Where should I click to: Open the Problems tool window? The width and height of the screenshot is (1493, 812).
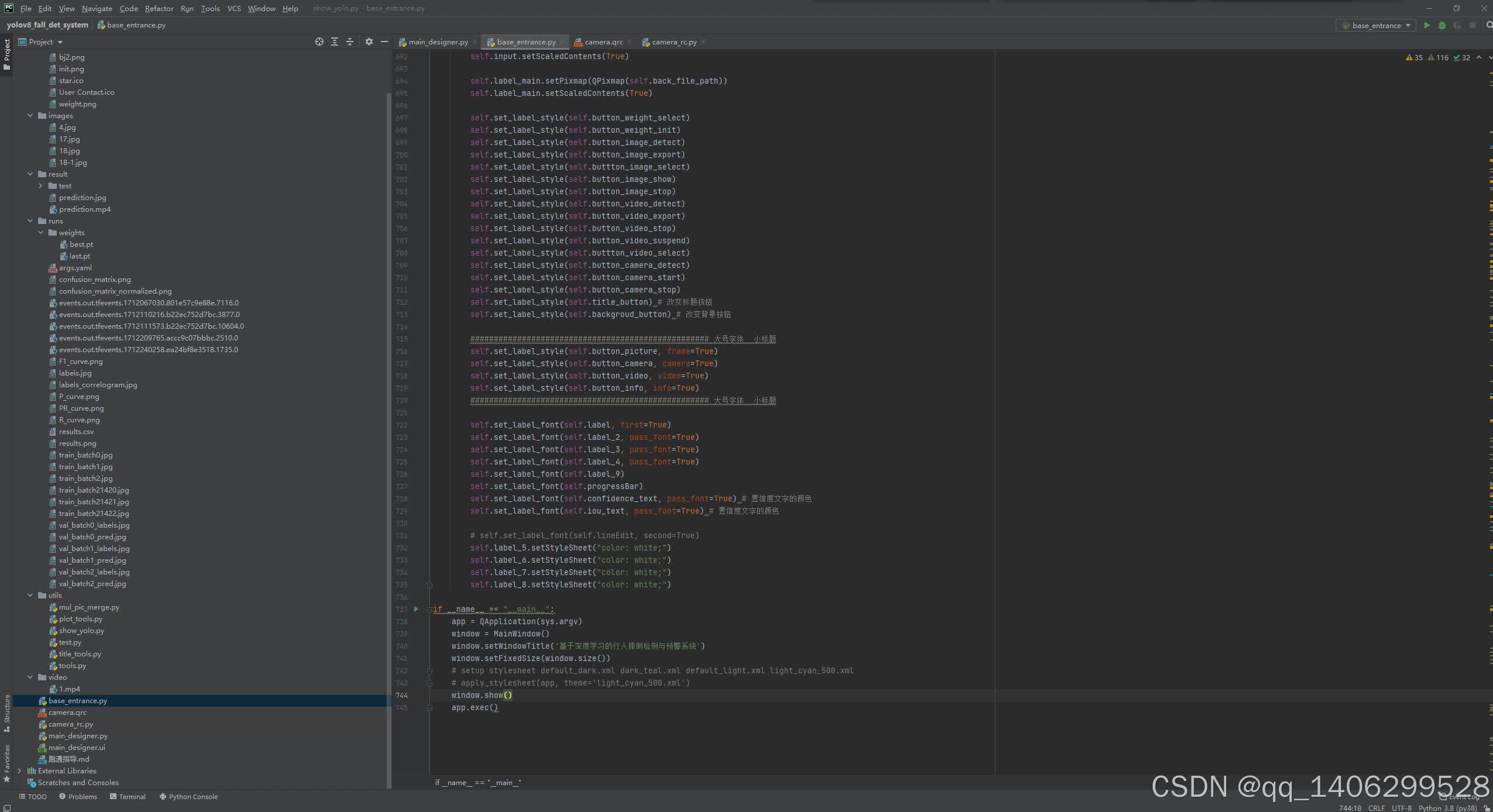point(78,797)
